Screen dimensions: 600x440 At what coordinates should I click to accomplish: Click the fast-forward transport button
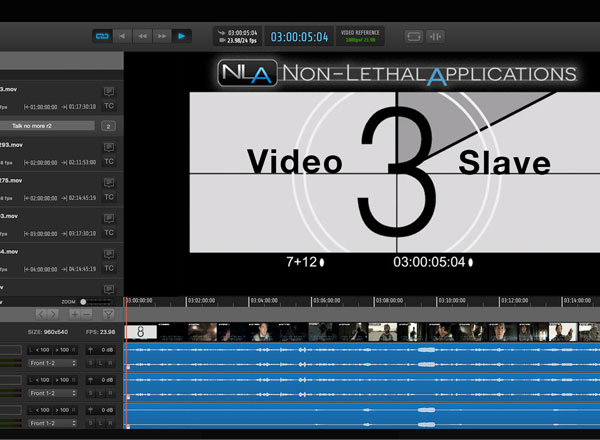coord(161,36)
